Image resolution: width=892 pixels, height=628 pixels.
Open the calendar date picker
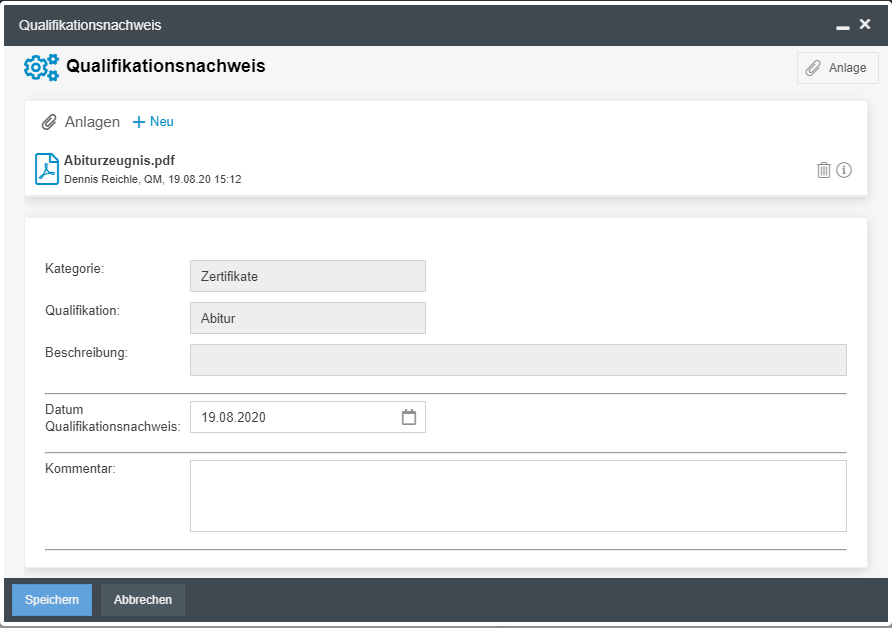tap(409, 418)
